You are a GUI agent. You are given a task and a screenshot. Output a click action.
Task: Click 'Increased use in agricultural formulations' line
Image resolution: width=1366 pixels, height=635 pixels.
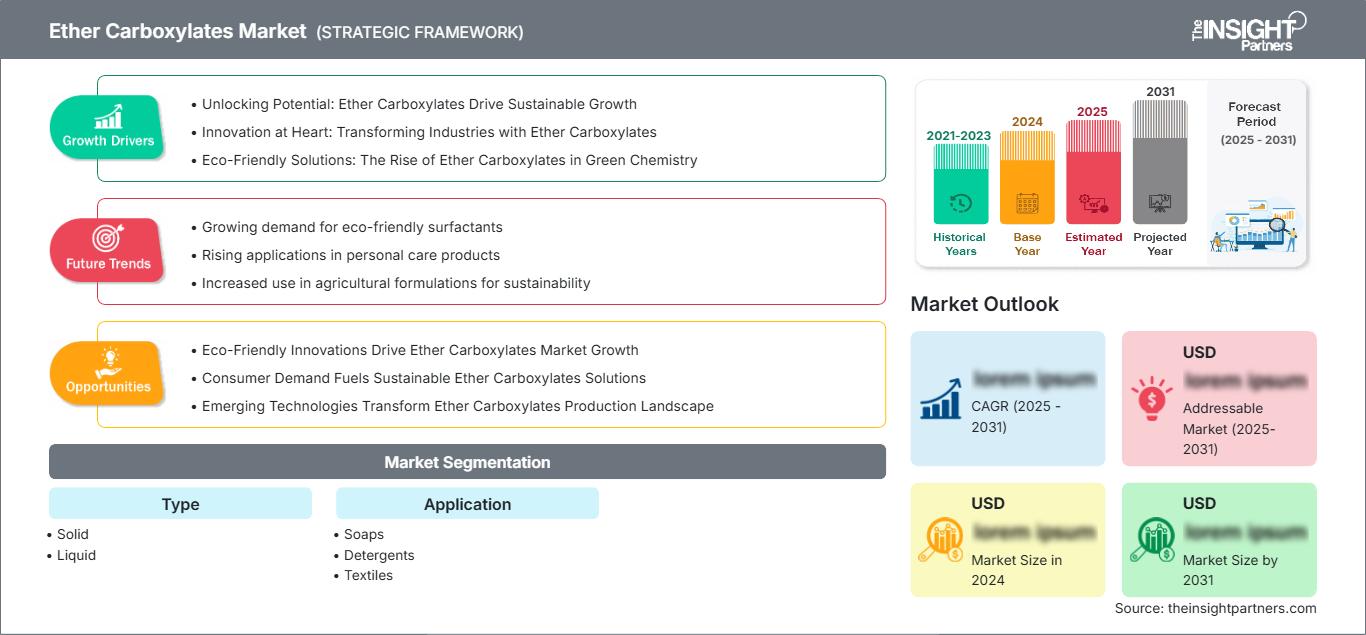click(396, 283)
